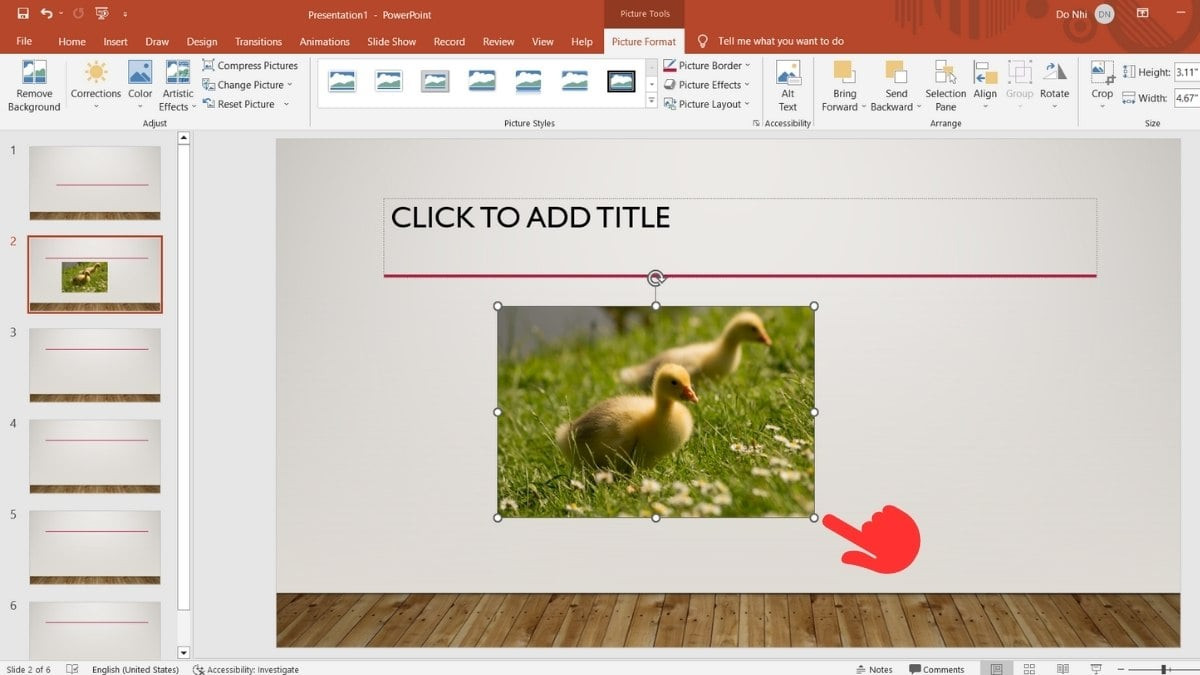Screen dimensions: 1200x675
Task: Customize Quick Access Toolbar arrow
Action: tap(124, 14)
